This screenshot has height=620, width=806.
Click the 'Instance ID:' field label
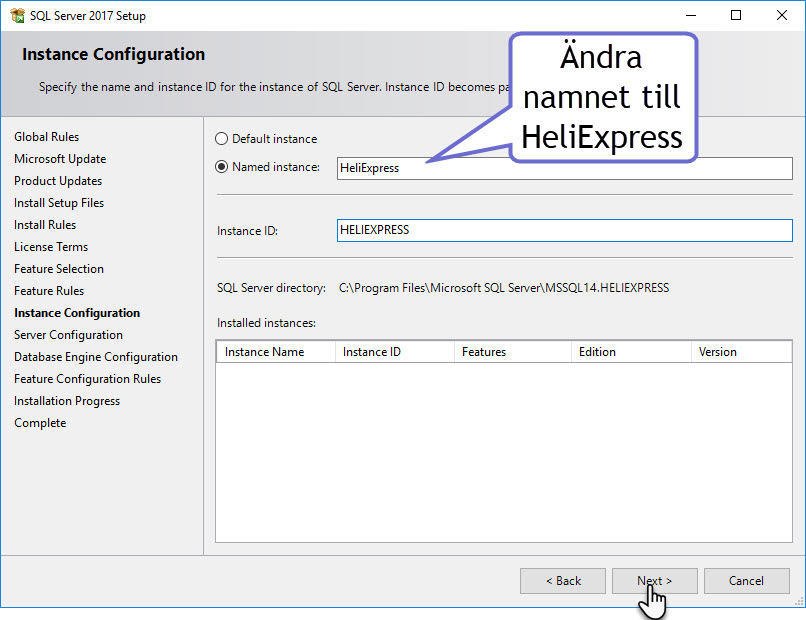(x=247, y=231)
